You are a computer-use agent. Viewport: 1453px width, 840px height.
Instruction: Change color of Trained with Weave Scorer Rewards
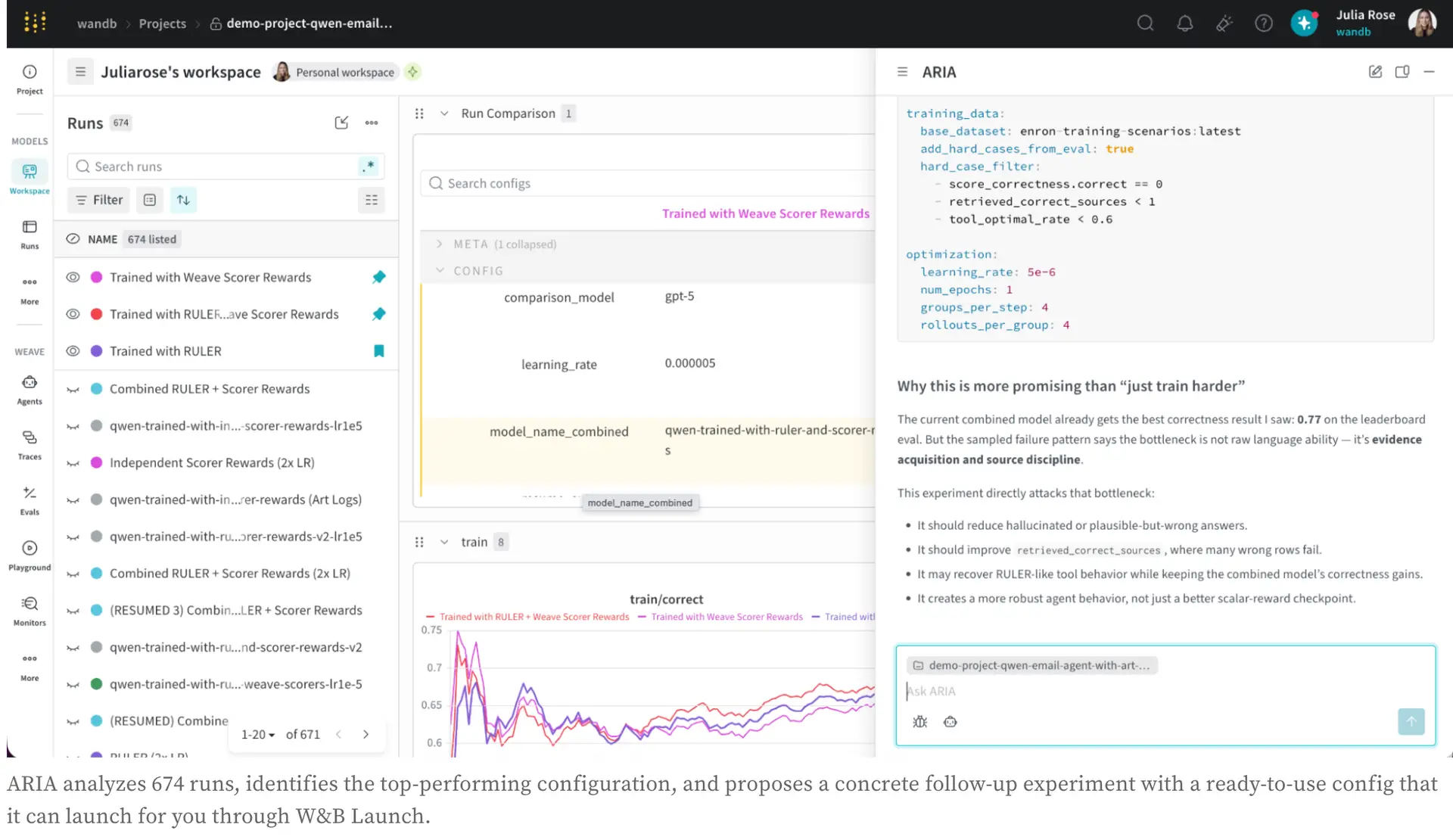[x=96, y=277]
